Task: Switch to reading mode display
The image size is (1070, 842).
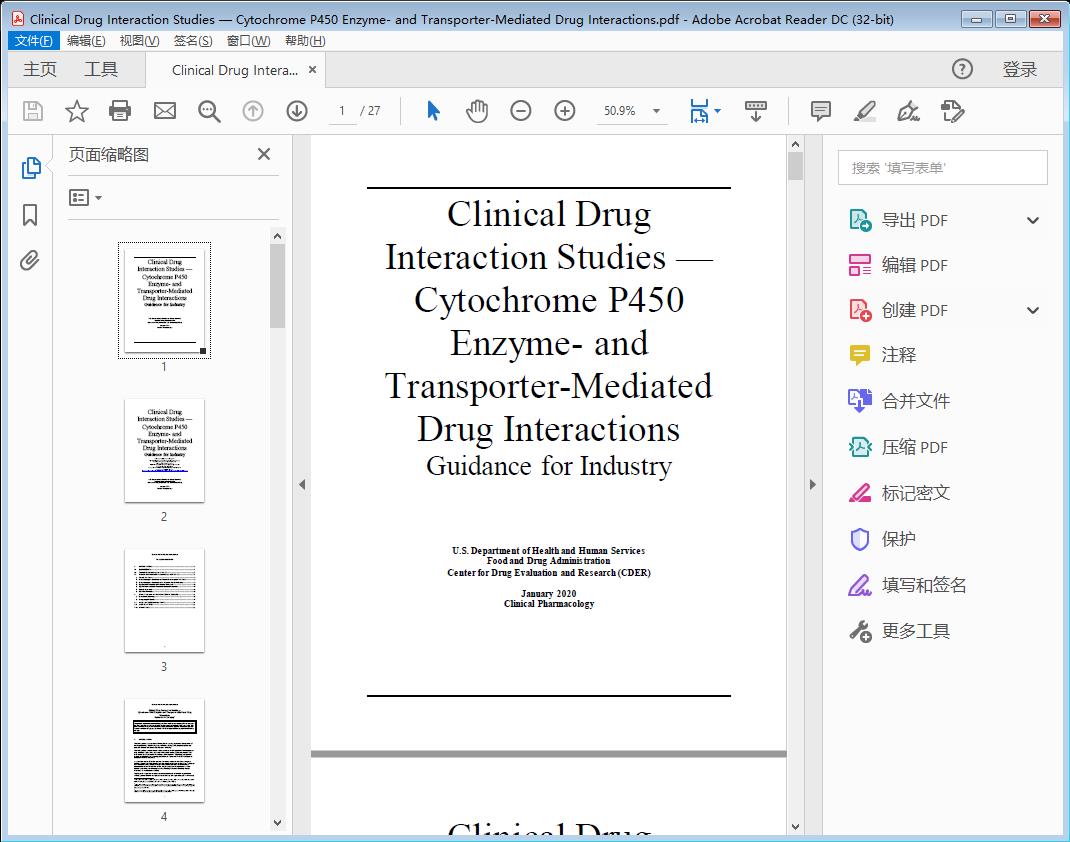Action: [756, 111]
